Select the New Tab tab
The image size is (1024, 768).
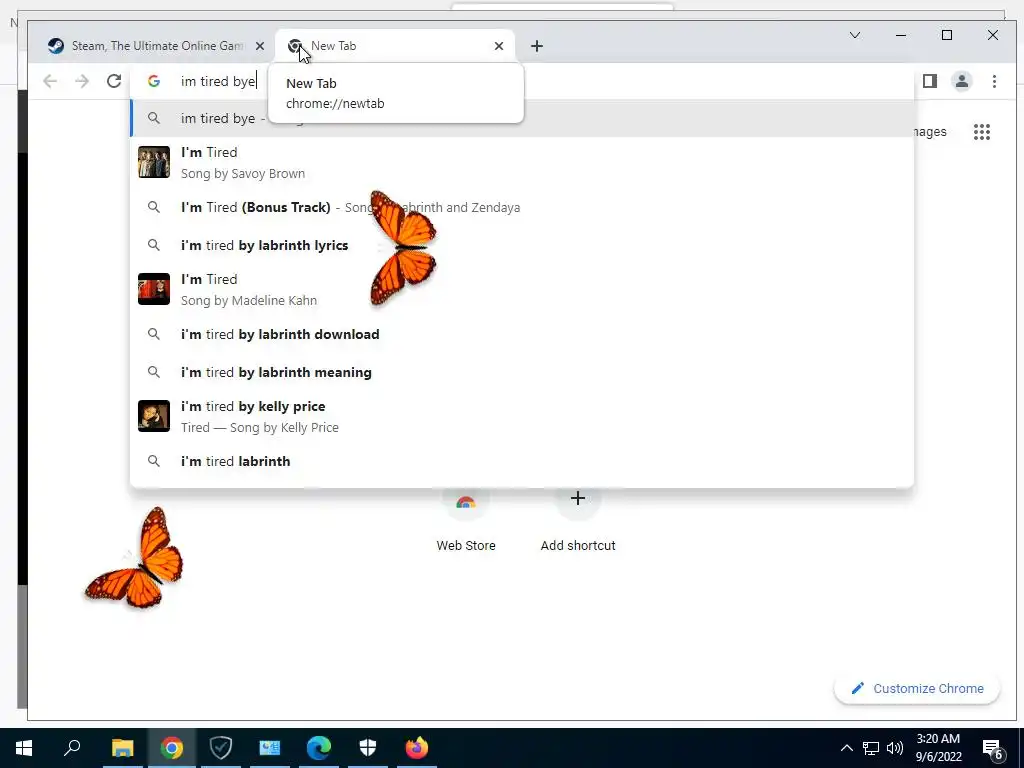tap(394, 46)
